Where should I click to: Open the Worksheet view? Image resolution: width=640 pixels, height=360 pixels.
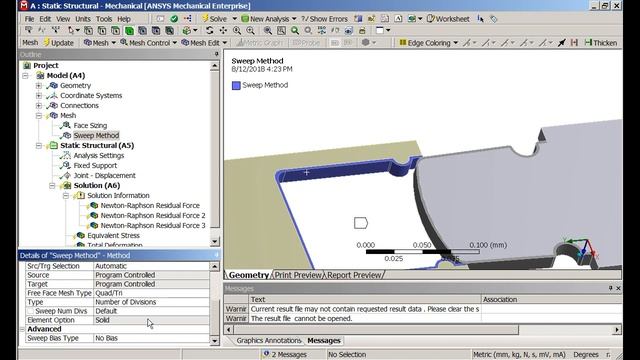[x=448, y=19]
